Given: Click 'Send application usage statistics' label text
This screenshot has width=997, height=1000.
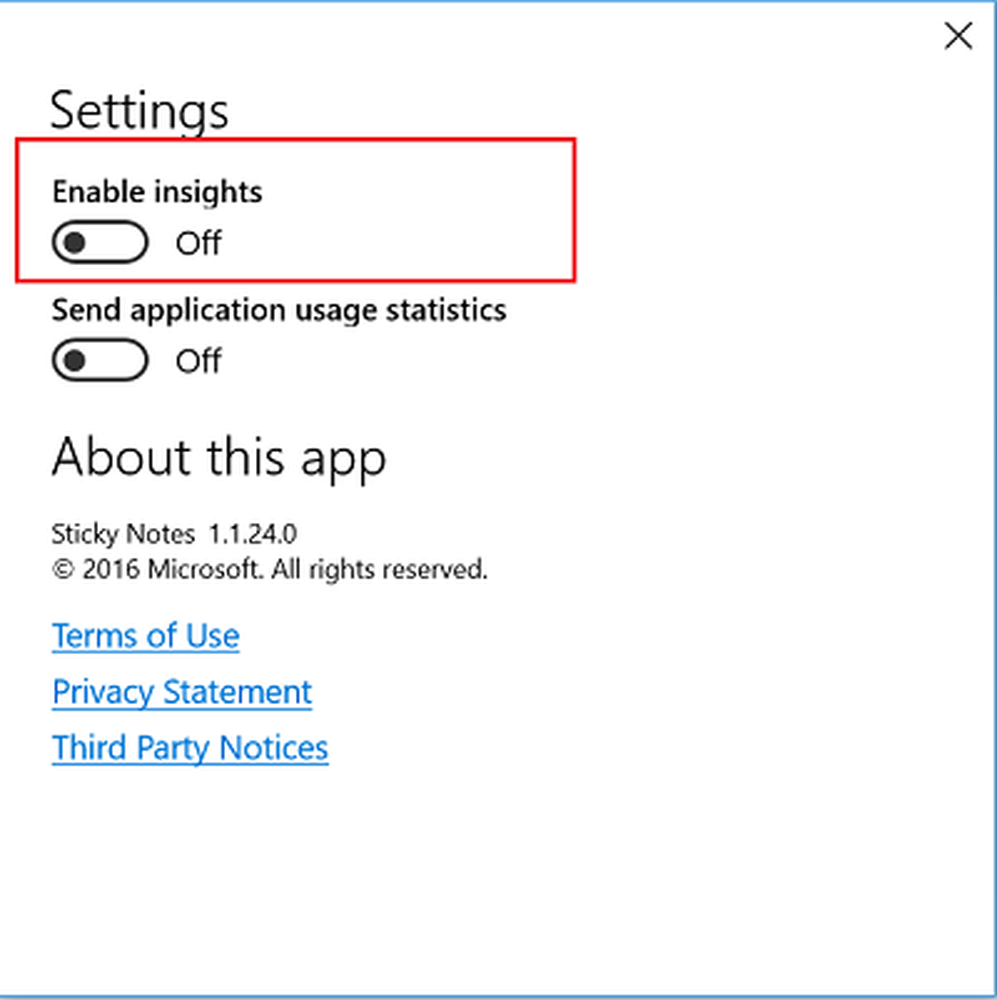Looking at the screenshot, I should 279,309.
